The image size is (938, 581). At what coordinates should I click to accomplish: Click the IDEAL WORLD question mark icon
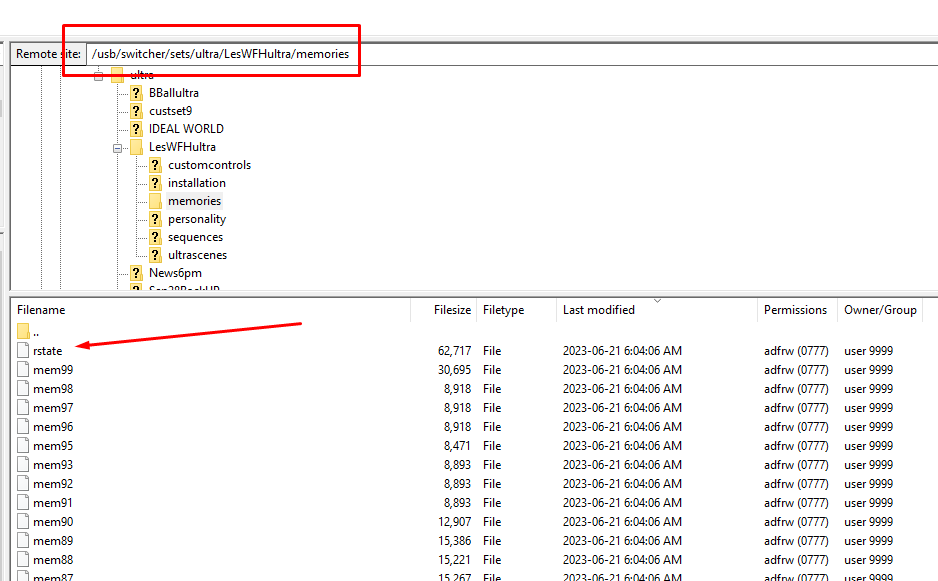pos(136,129)
